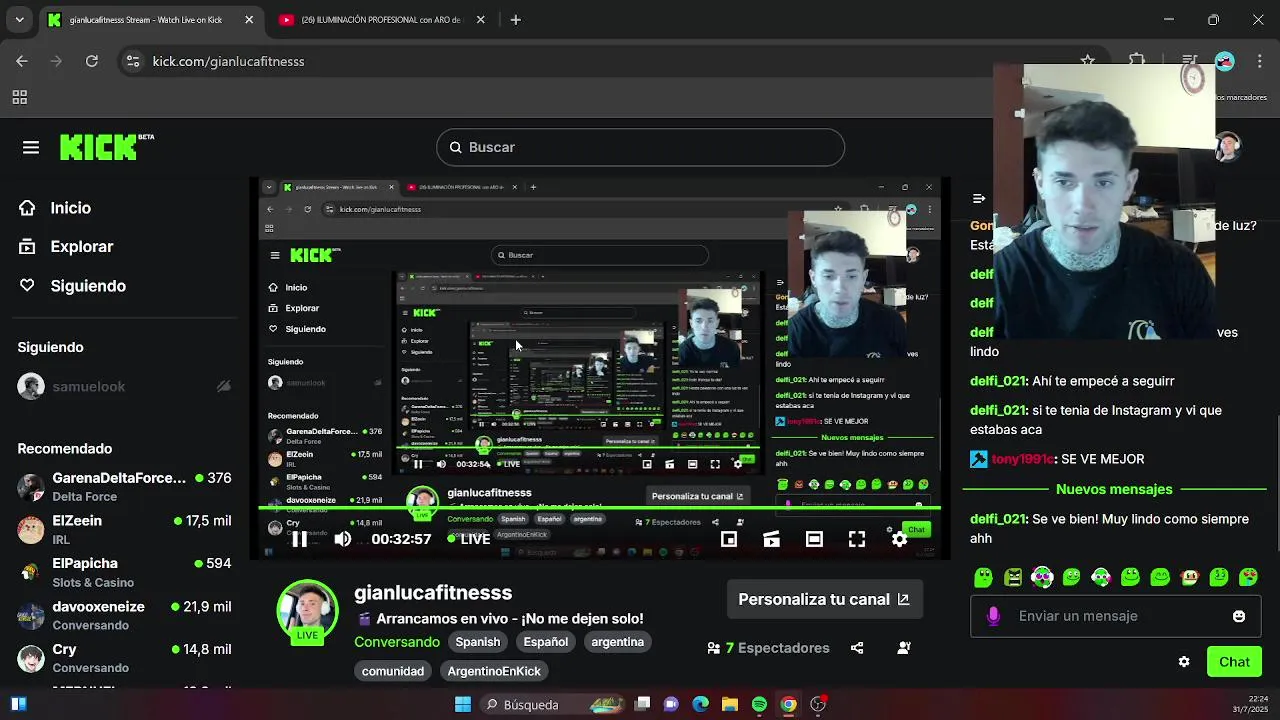Open File Explorer from the taskbar
Image resolution: width=1280 pixels, height=720 pixels.
730,704
